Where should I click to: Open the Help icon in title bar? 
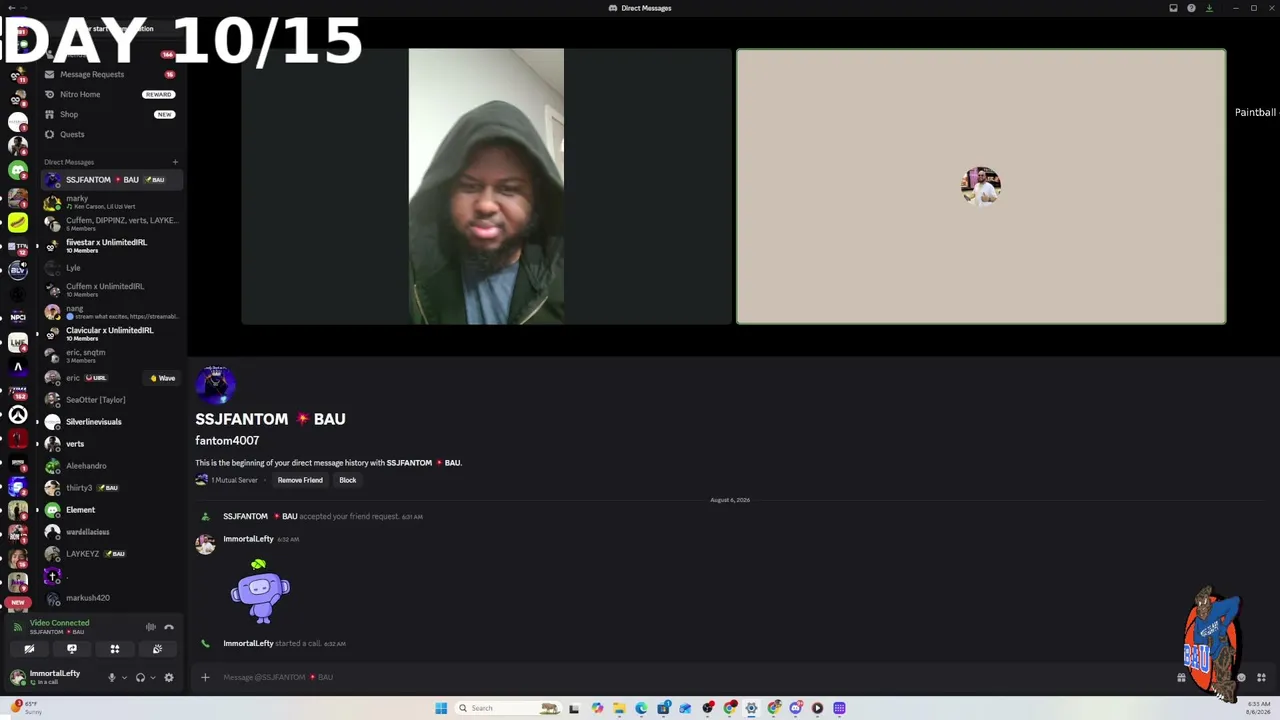(1191, 8)
